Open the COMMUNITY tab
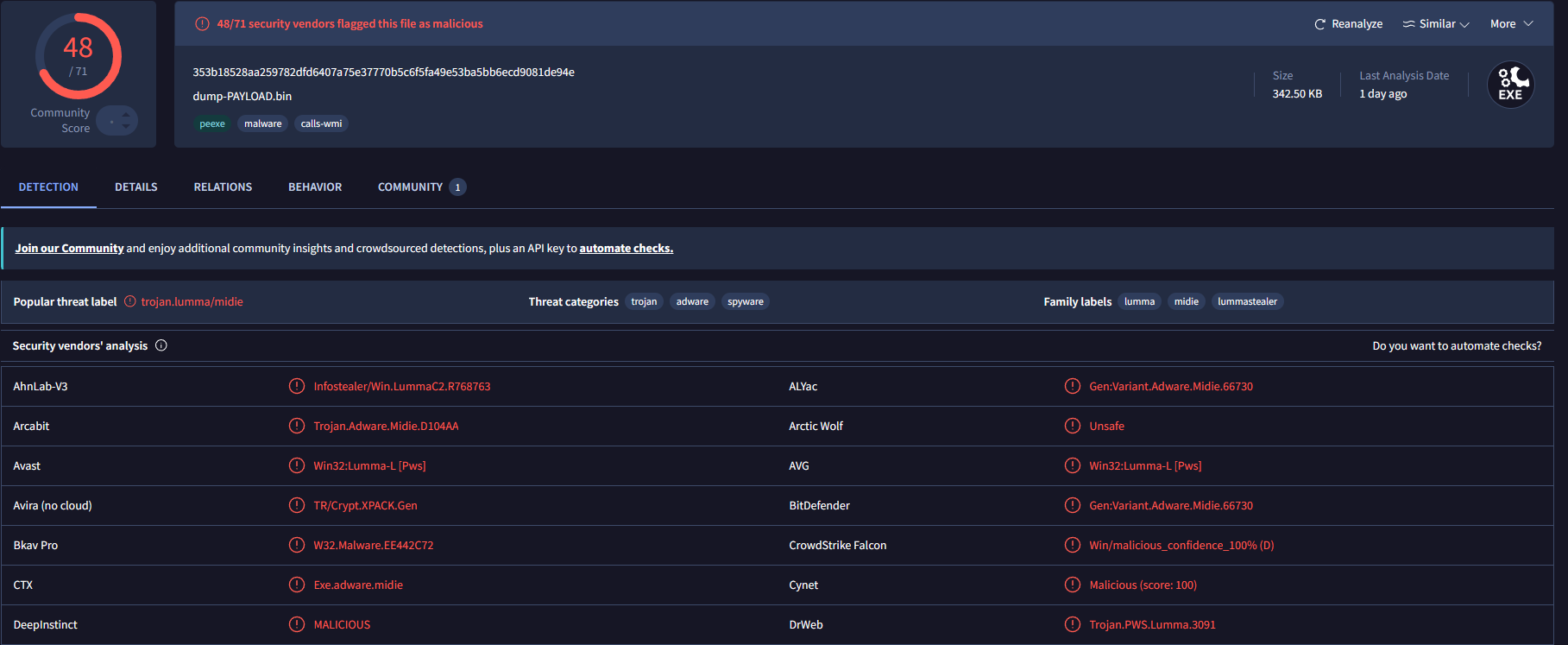The width and height of the screenshot is (1568, 645). point(422,187)
